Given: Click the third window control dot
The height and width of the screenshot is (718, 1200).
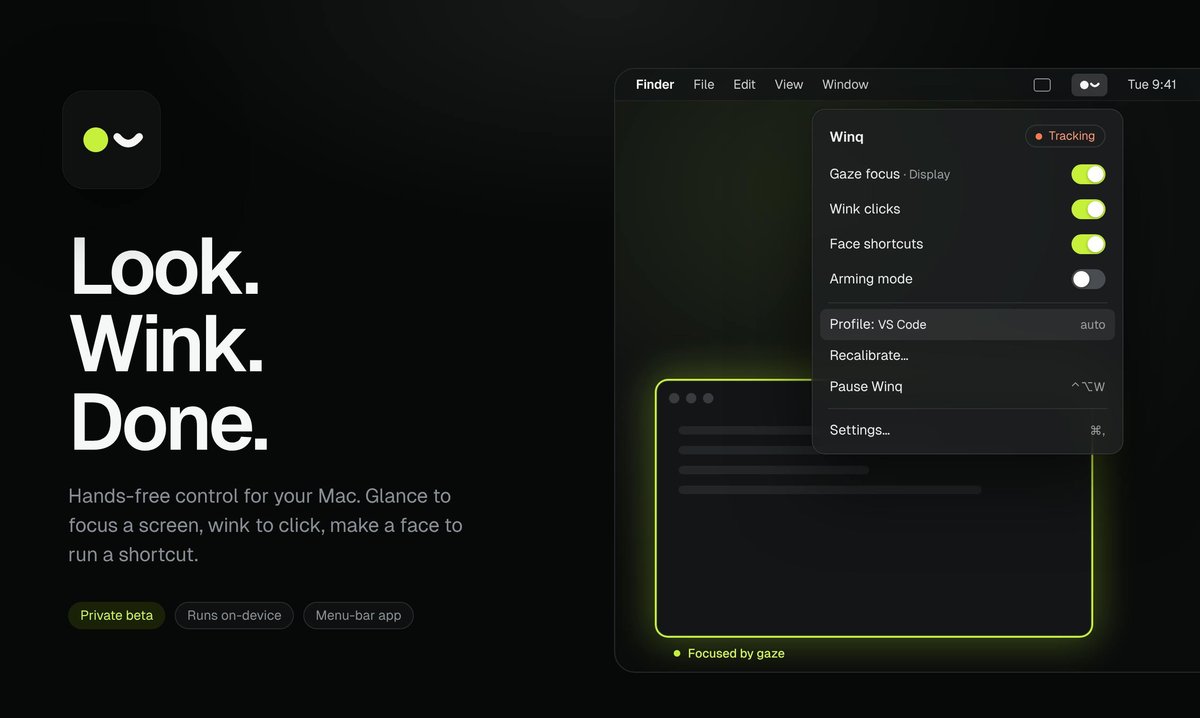Looking at the screenshot, I should coord(708,398).
